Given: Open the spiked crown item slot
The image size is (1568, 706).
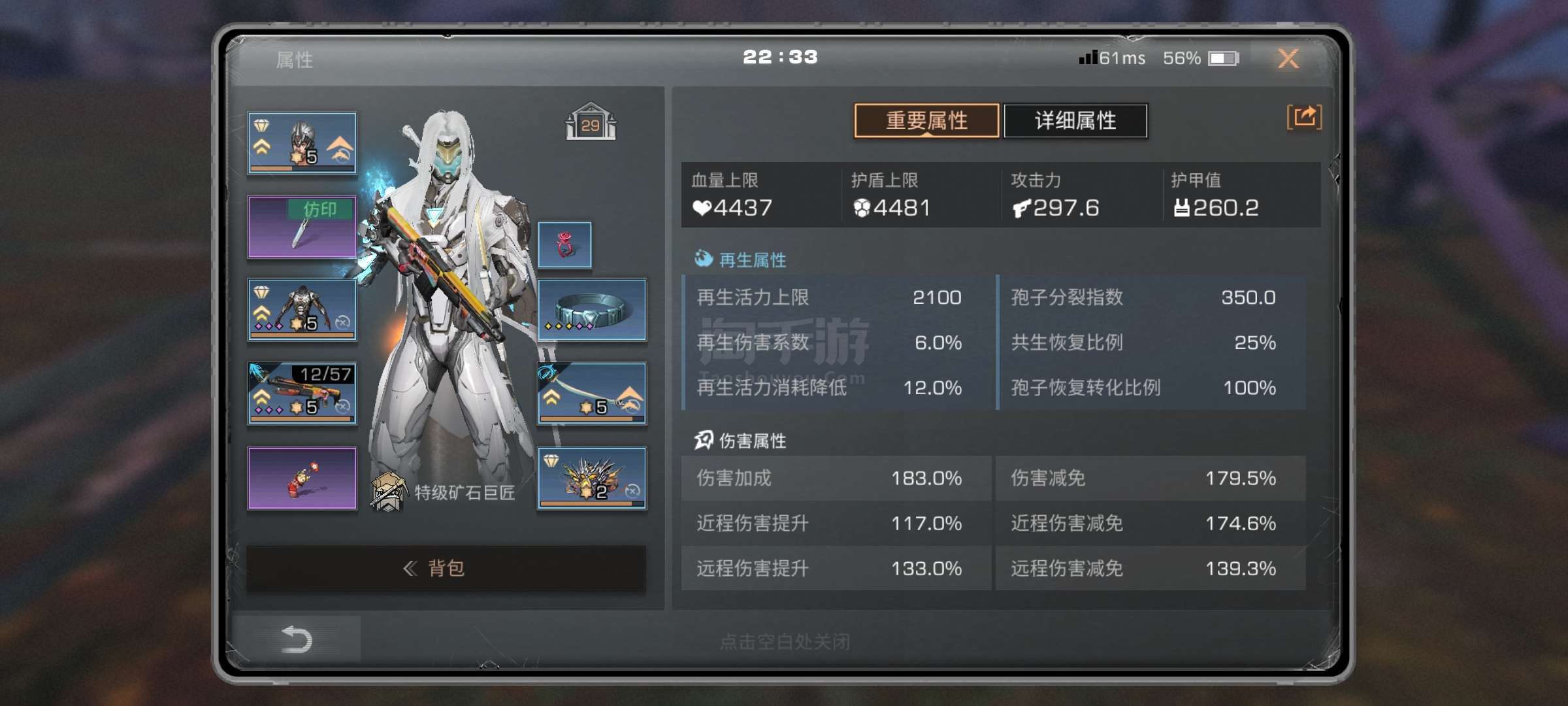Looking at the screenshot, I should point(592,478).
